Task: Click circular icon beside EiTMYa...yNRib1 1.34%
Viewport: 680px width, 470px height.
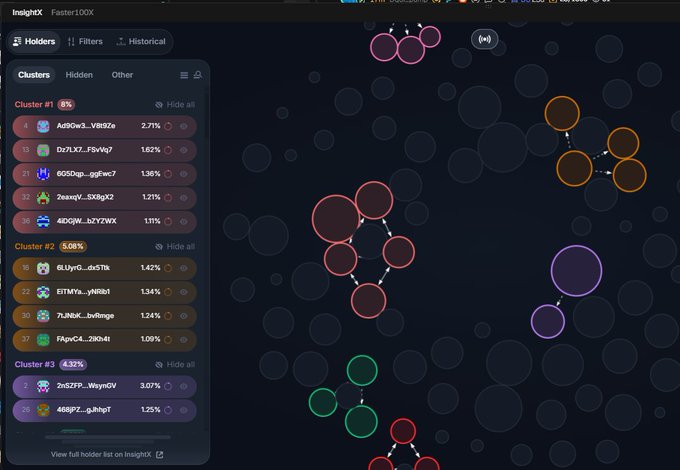Action: 168,292
